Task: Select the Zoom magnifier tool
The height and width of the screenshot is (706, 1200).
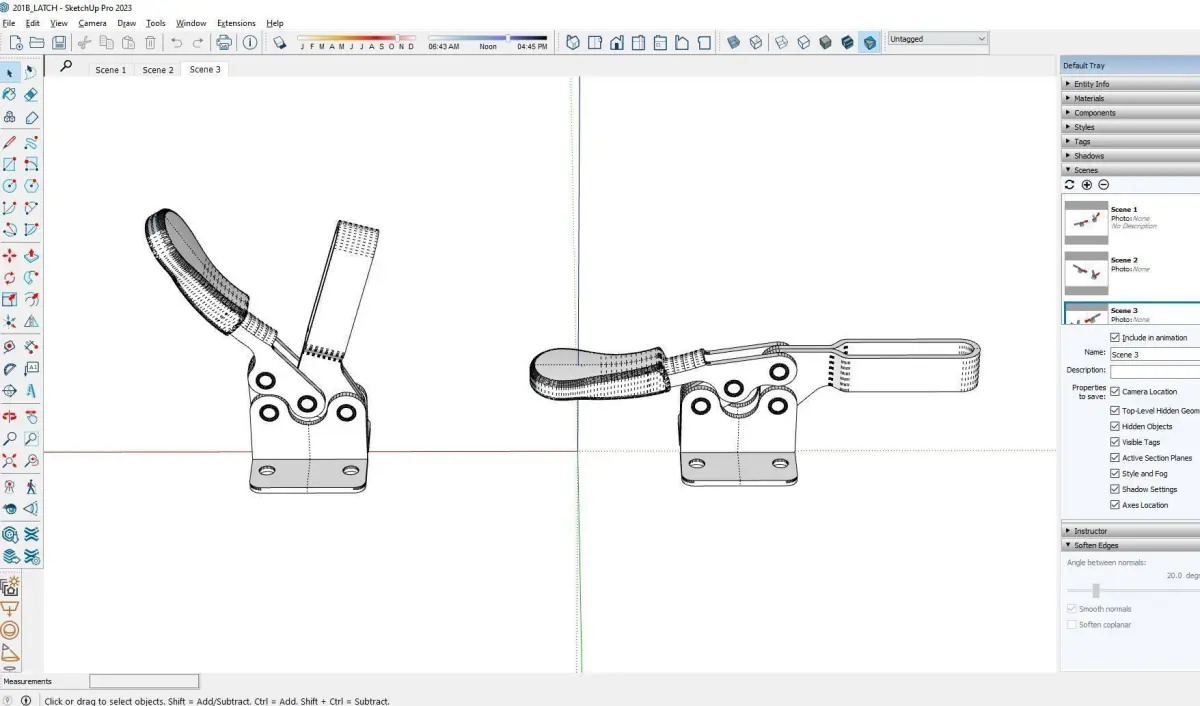Action: pos(10,438)
